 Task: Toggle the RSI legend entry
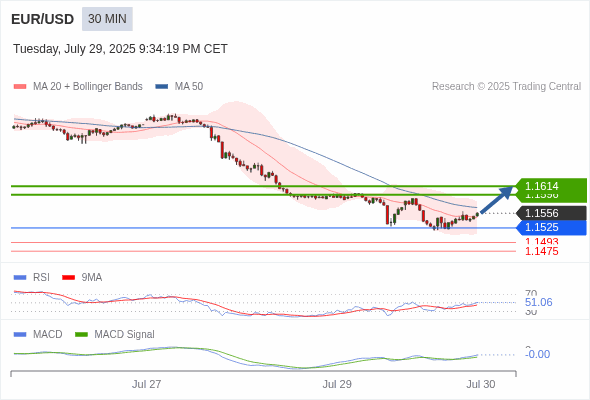click(32, 277)
